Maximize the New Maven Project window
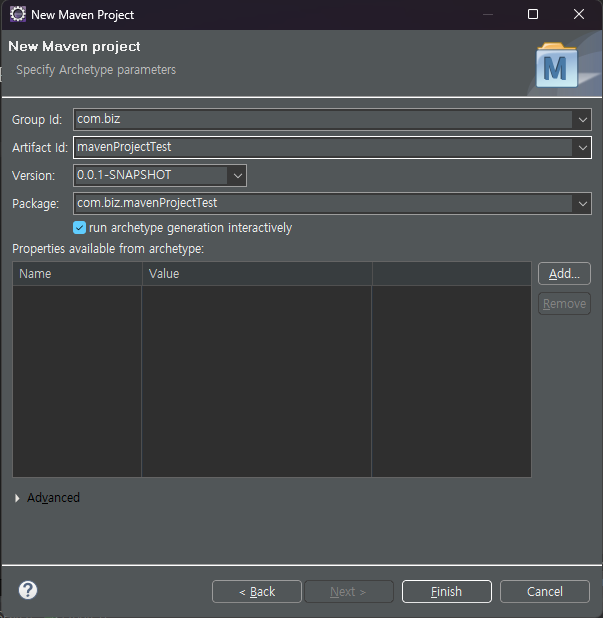 pos(533,14)
